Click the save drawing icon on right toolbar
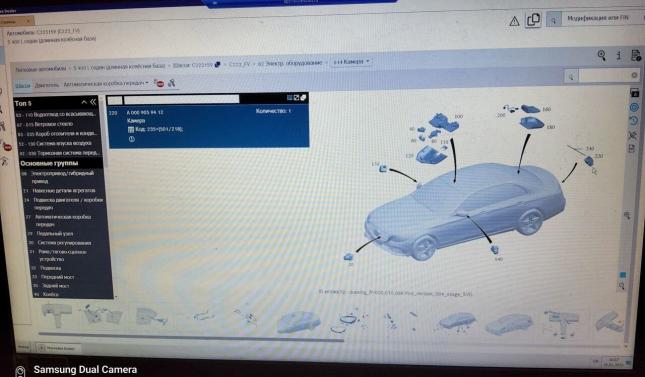The height and width of the screenshot is (377, 645). tap(632, 148)
